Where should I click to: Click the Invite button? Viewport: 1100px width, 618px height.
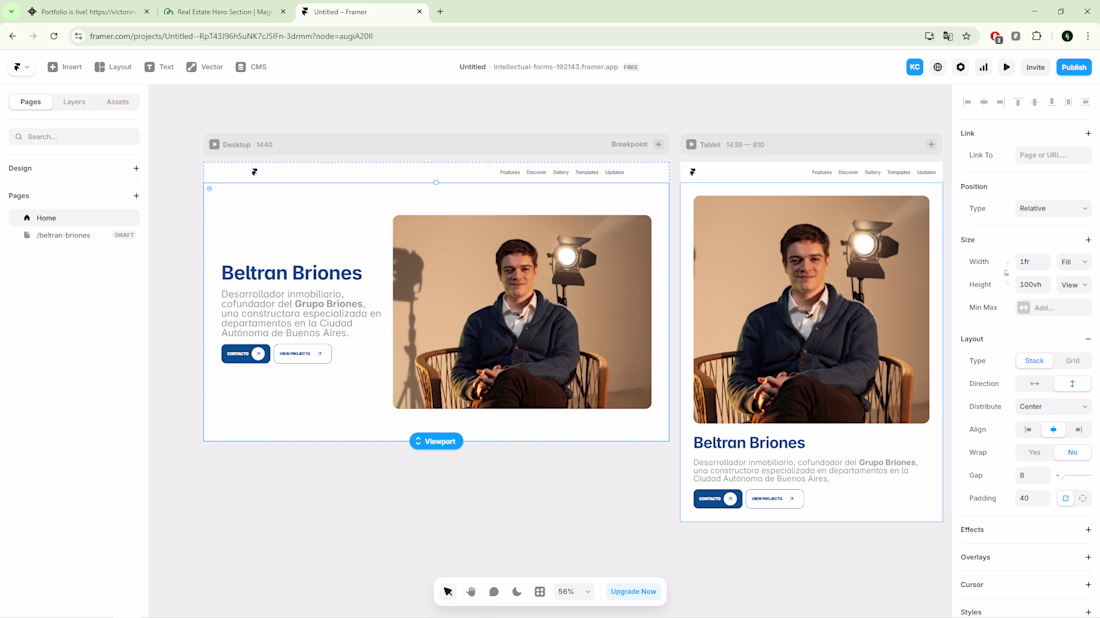1035,67
